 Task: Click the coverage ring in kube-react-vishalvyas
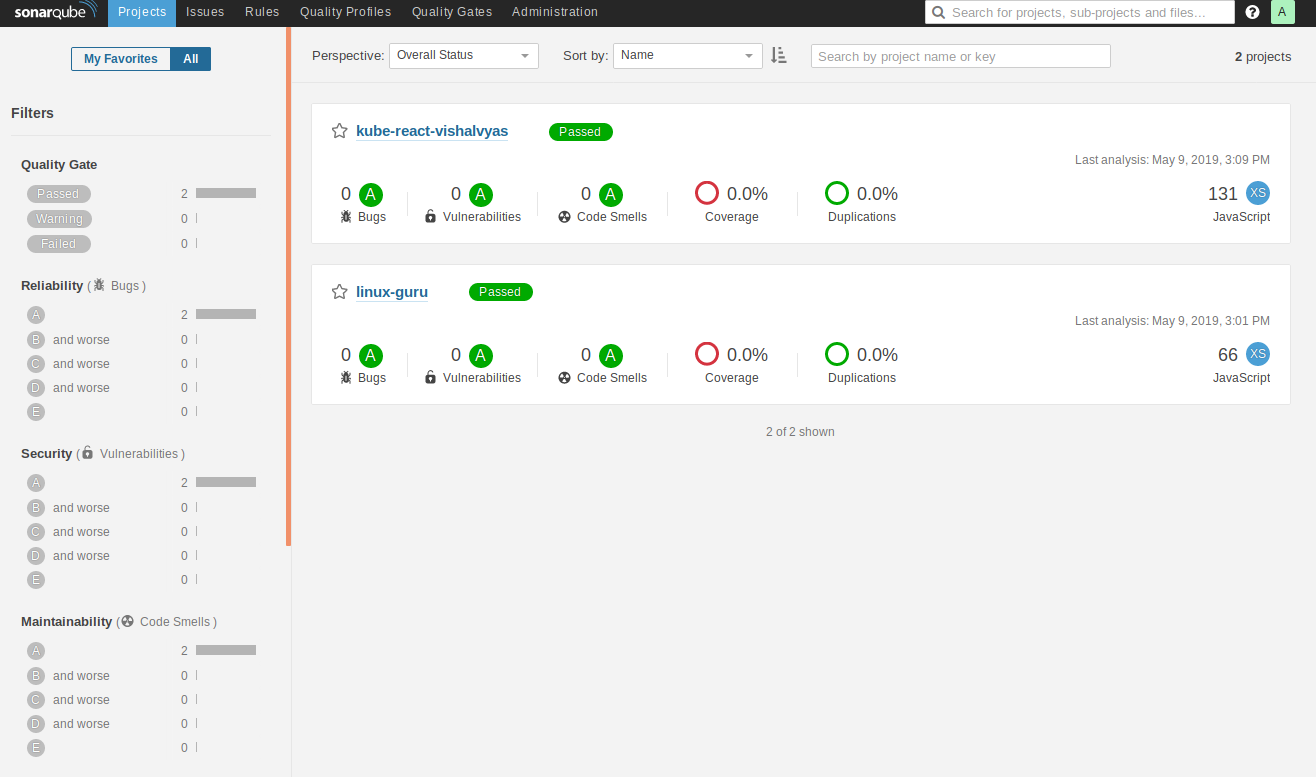[x=707, y=193]
